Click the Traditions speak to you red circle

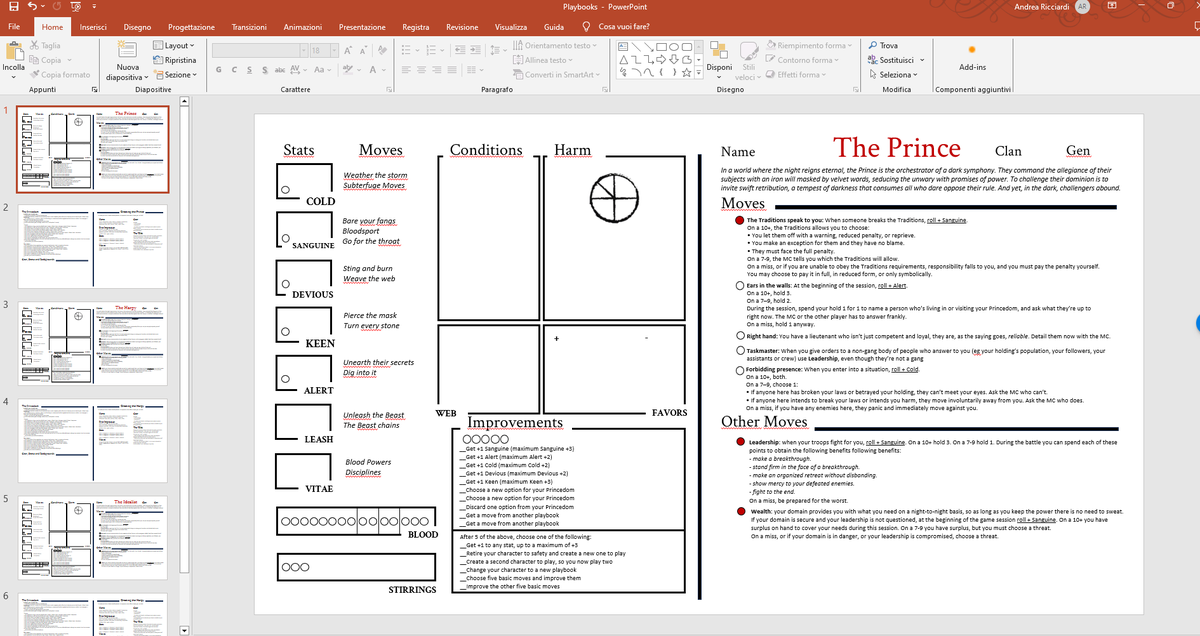[x=740, y=220]
